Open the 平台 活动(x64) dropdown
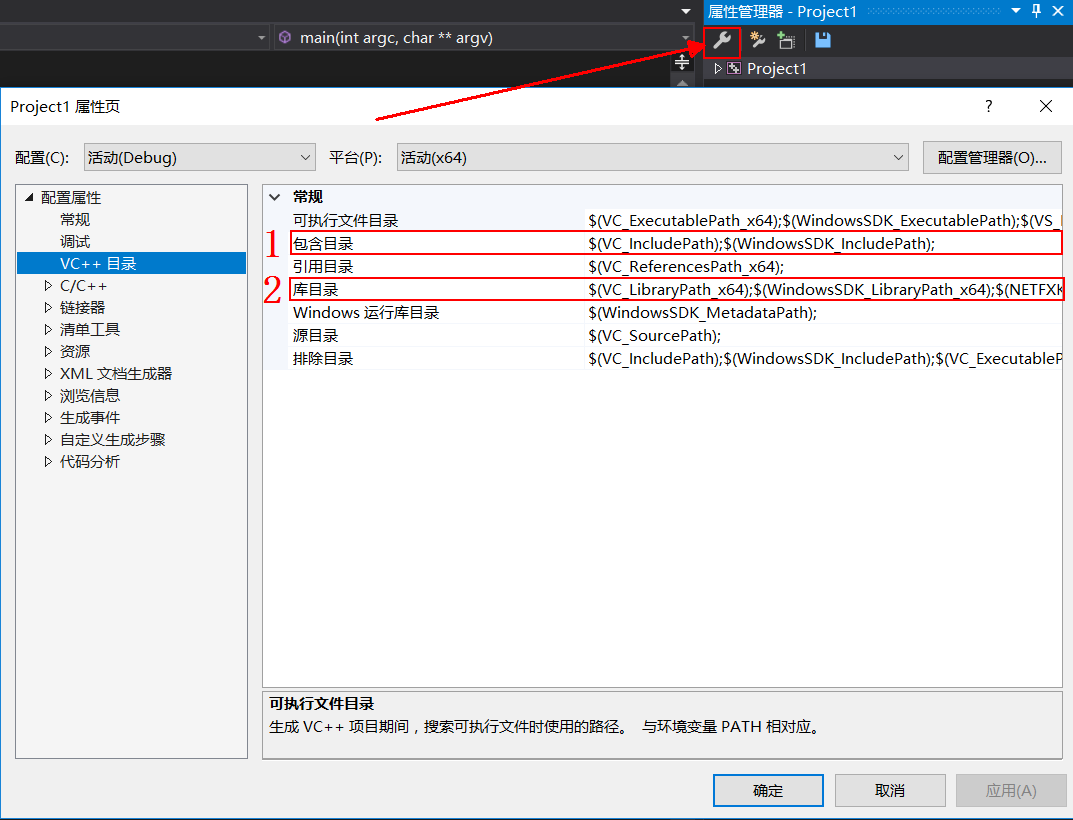 [652, 157]
